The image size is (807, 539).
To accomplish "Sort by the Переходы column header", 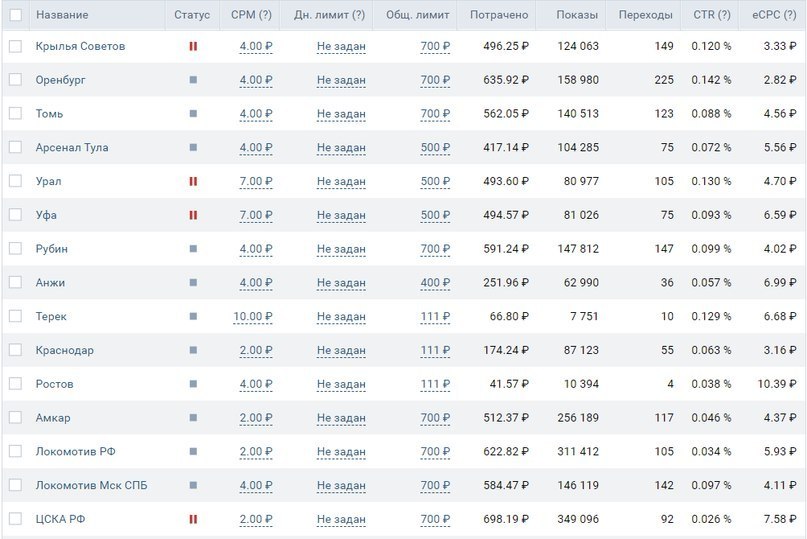I will 645,15.
